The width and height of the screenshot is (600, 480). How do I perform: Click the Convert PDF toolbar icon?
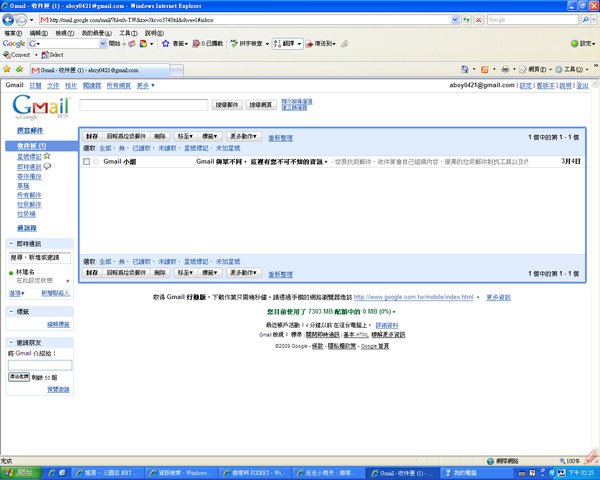pos(7,55)
